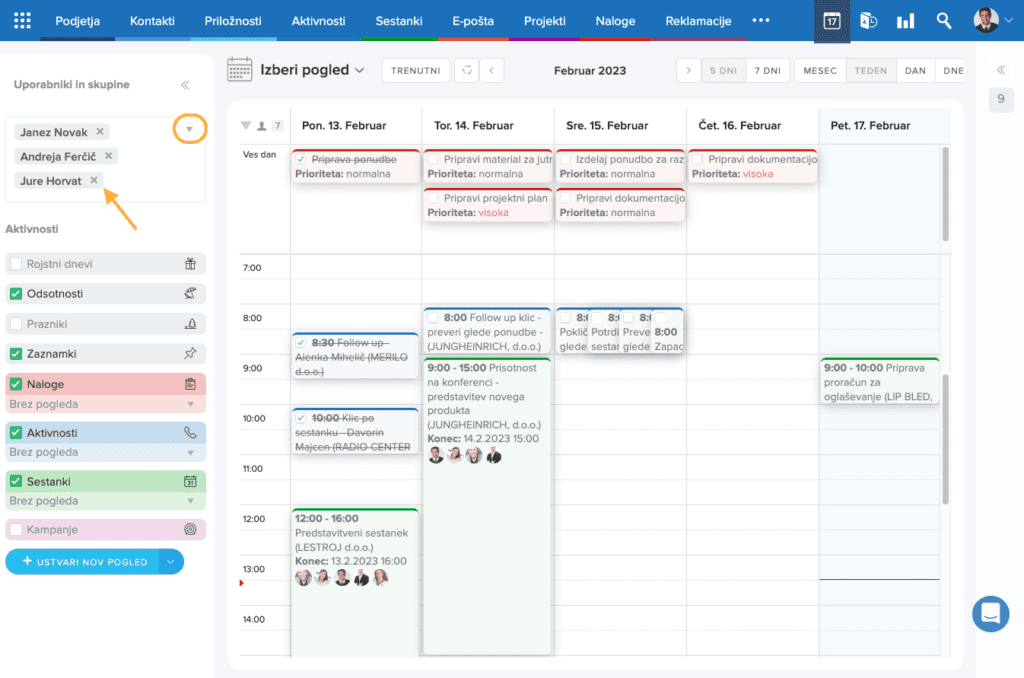
Task: Open the Predstavitveni sestanek LESTROJ event
Action: coord(355,581)
